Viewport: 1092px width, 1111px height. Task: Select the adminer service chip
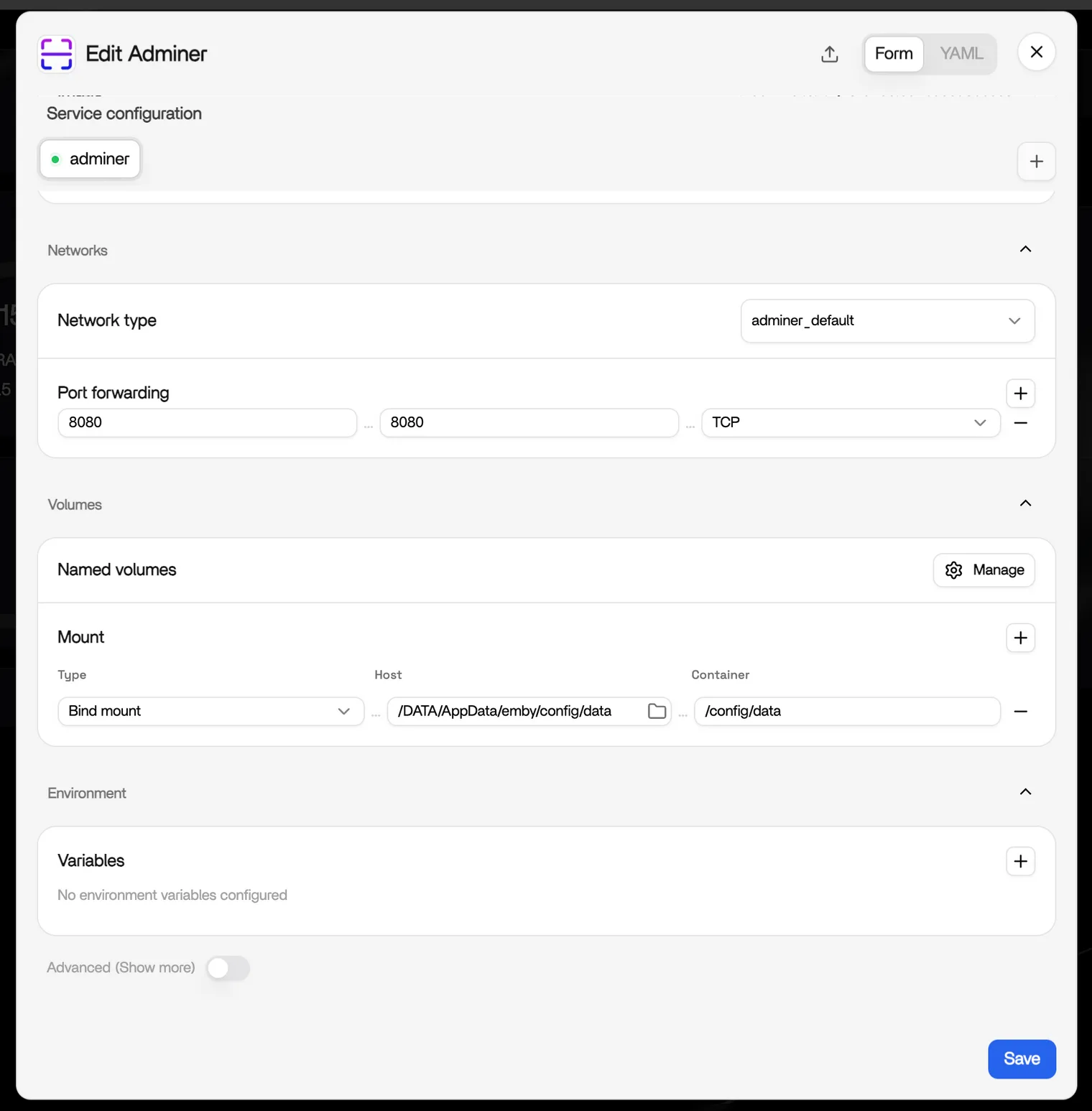(x=90, y=159)
